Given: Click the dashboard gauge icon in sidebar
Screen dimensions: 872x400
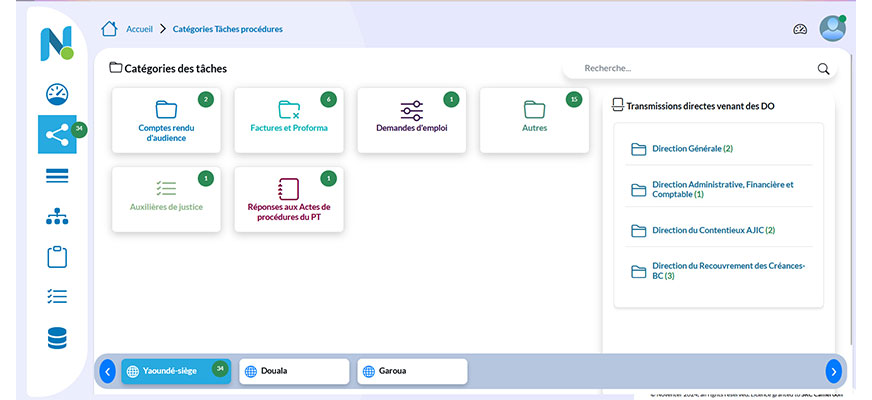Looking at the screenshot, I should coord(57,95).
